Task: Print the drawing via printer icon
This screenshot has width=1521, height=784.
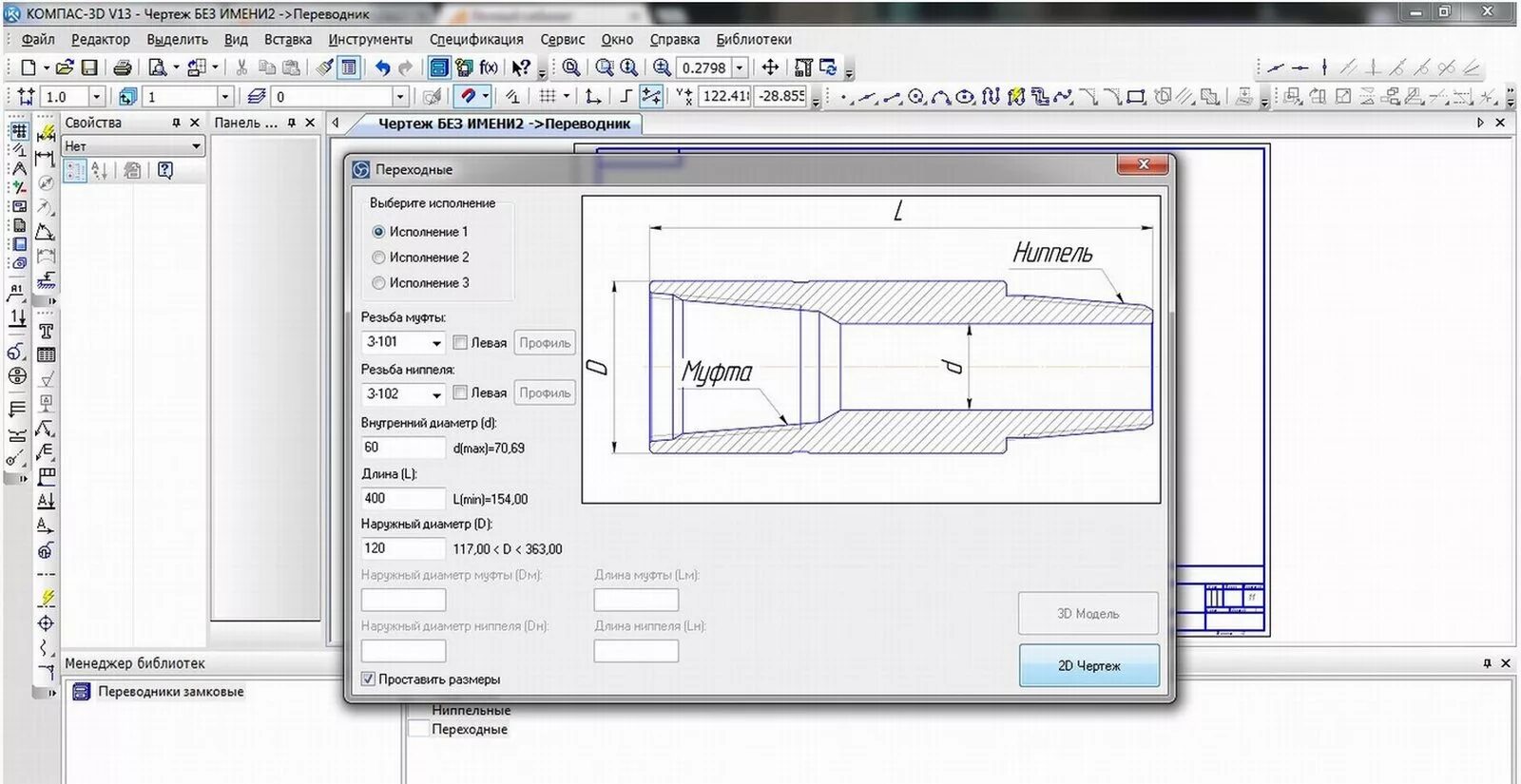Action: [x=123, y=67]
